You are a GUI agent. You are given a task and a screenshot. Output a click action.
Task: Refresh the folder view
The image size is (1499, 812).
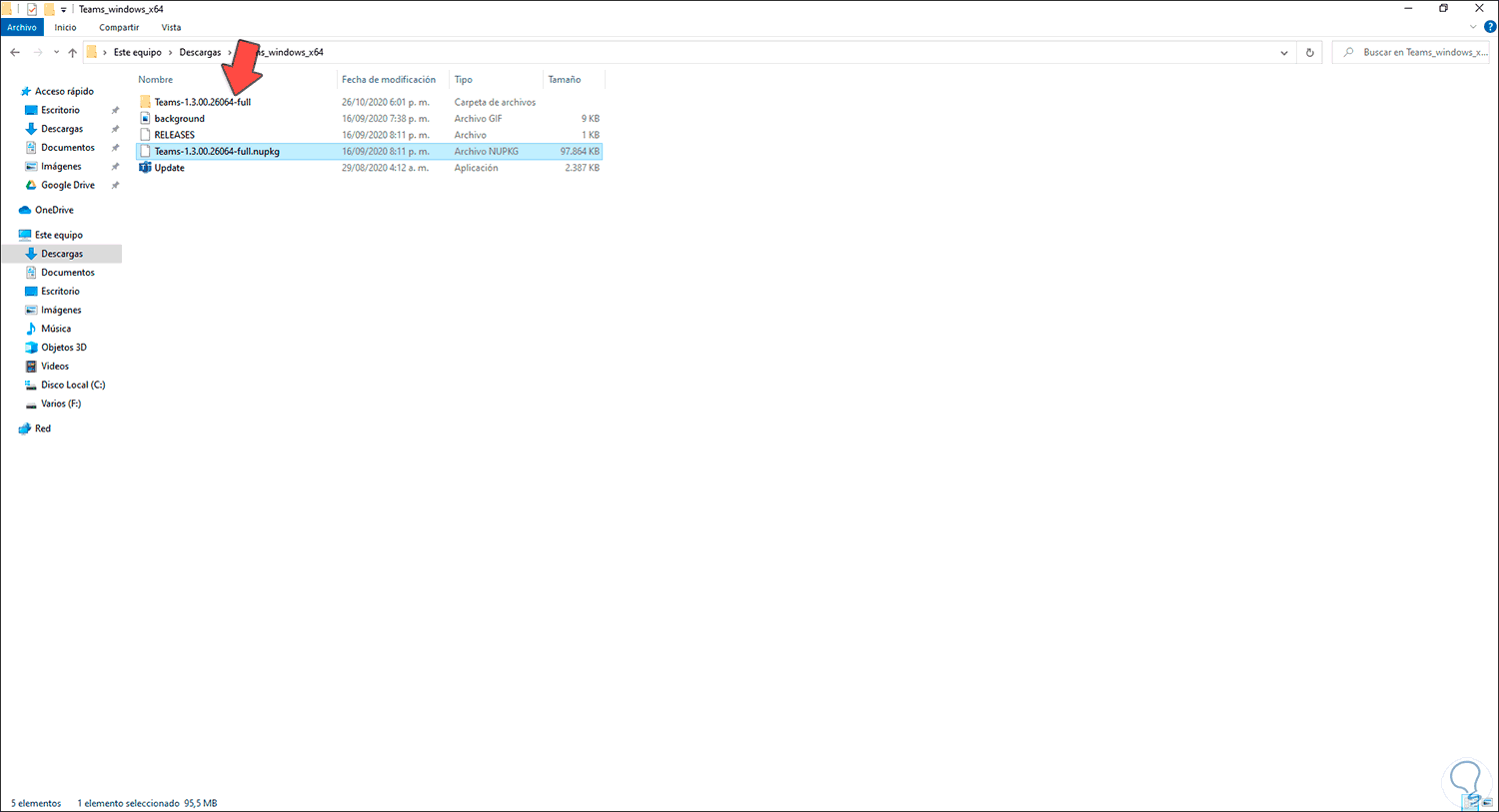click(x=1310, y=52)
